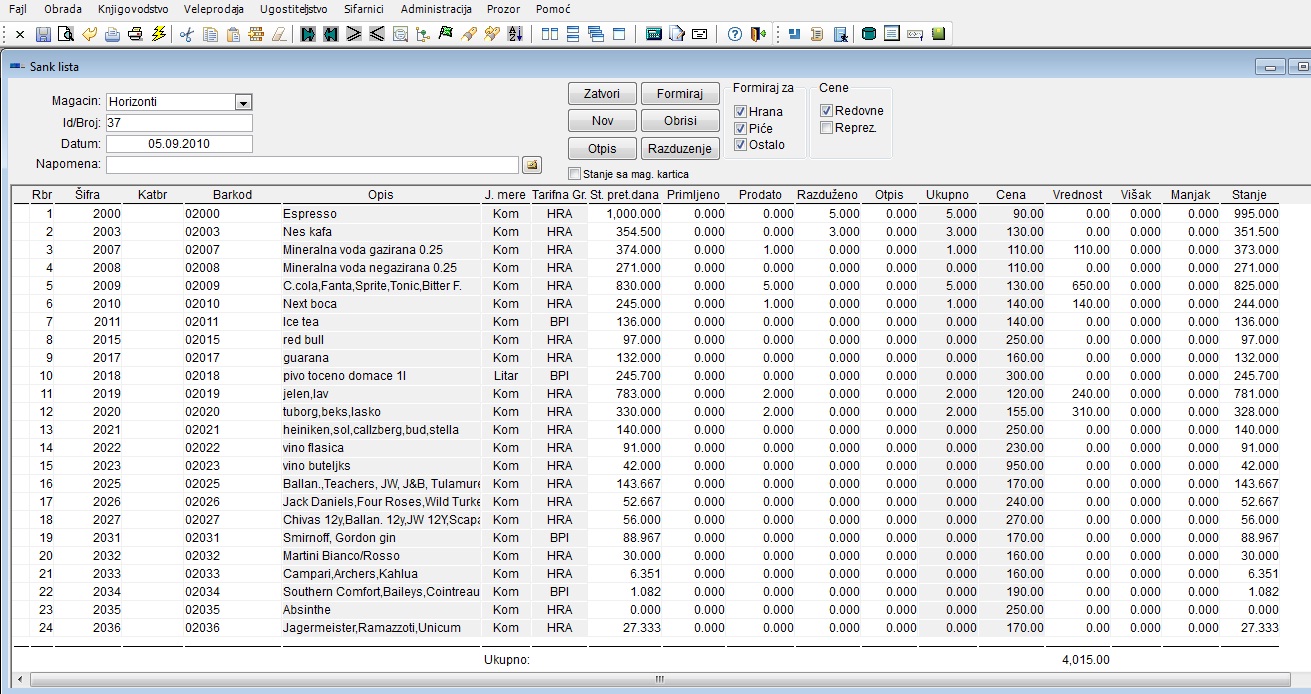Click into the Napomena text field

tap(312, 164)
